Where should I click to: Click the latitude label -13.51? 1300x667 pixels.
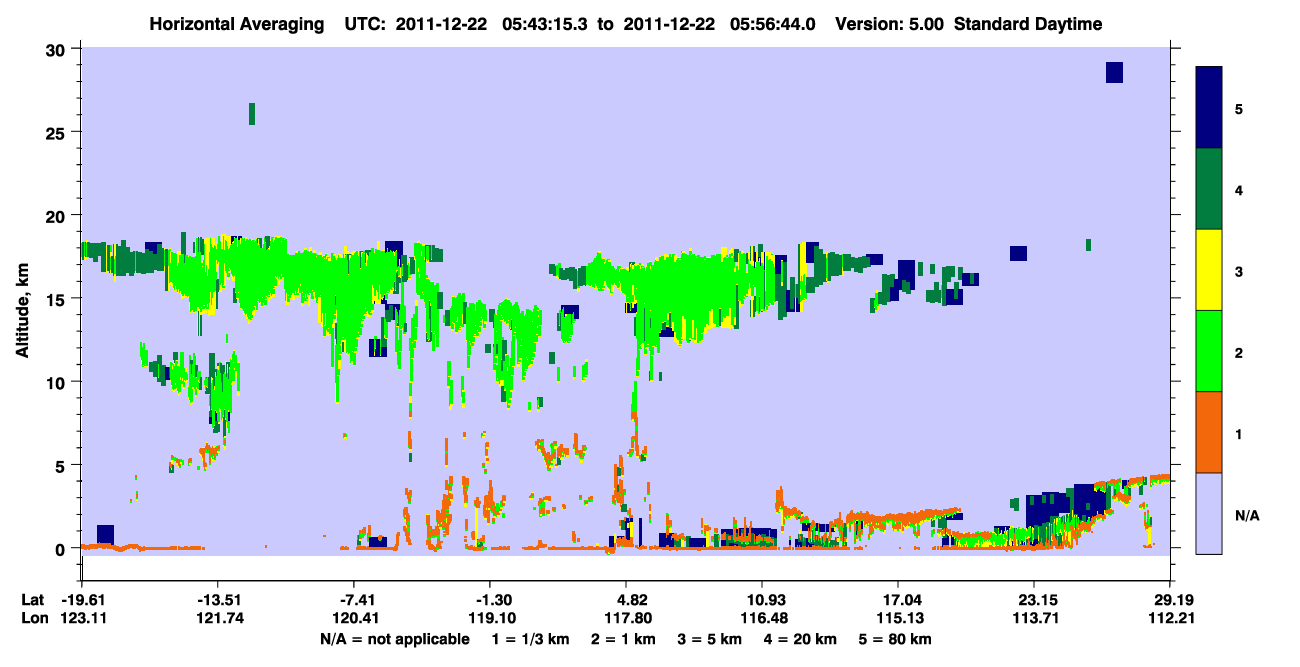[x=218, y=600]
